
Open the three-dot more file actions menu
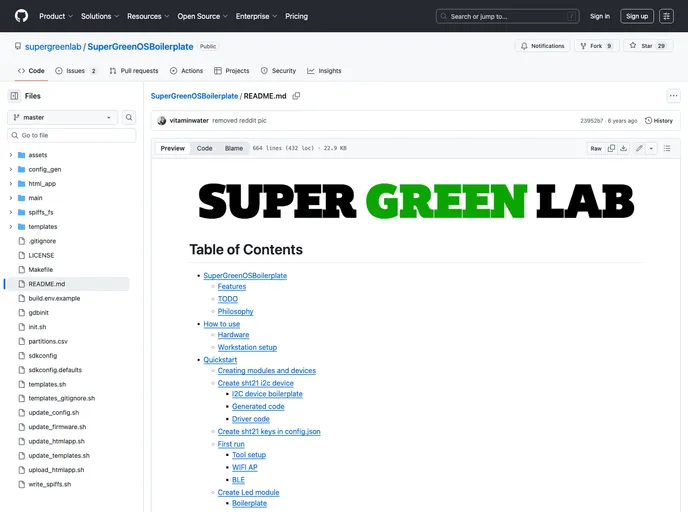(x=673, y=96)
